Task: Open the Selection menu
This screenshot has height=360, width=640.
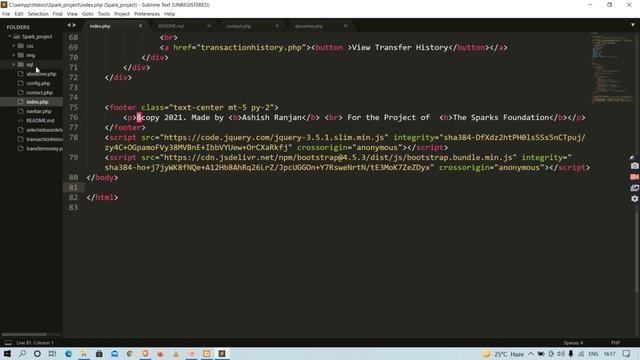Action: click(x=38, y=14)
